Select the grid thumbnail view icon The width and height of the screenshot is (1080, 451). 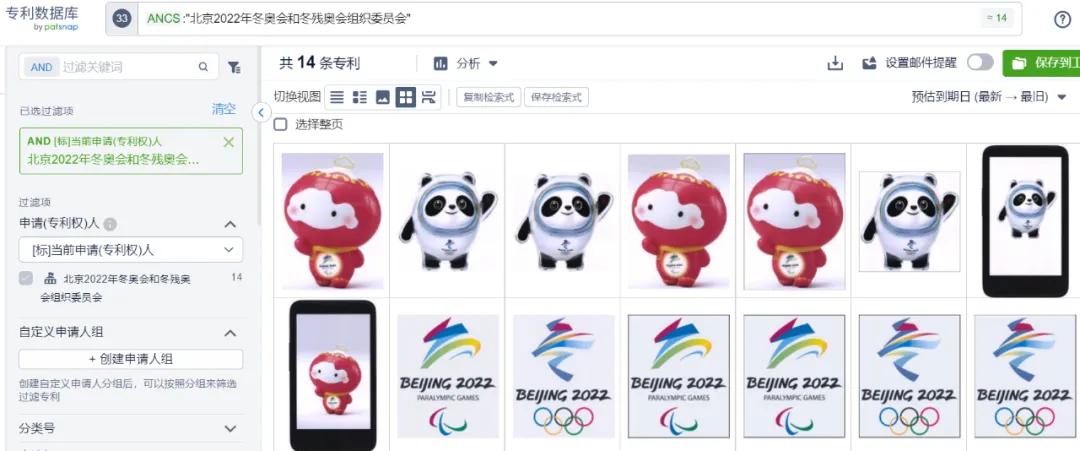click(406, 97)
